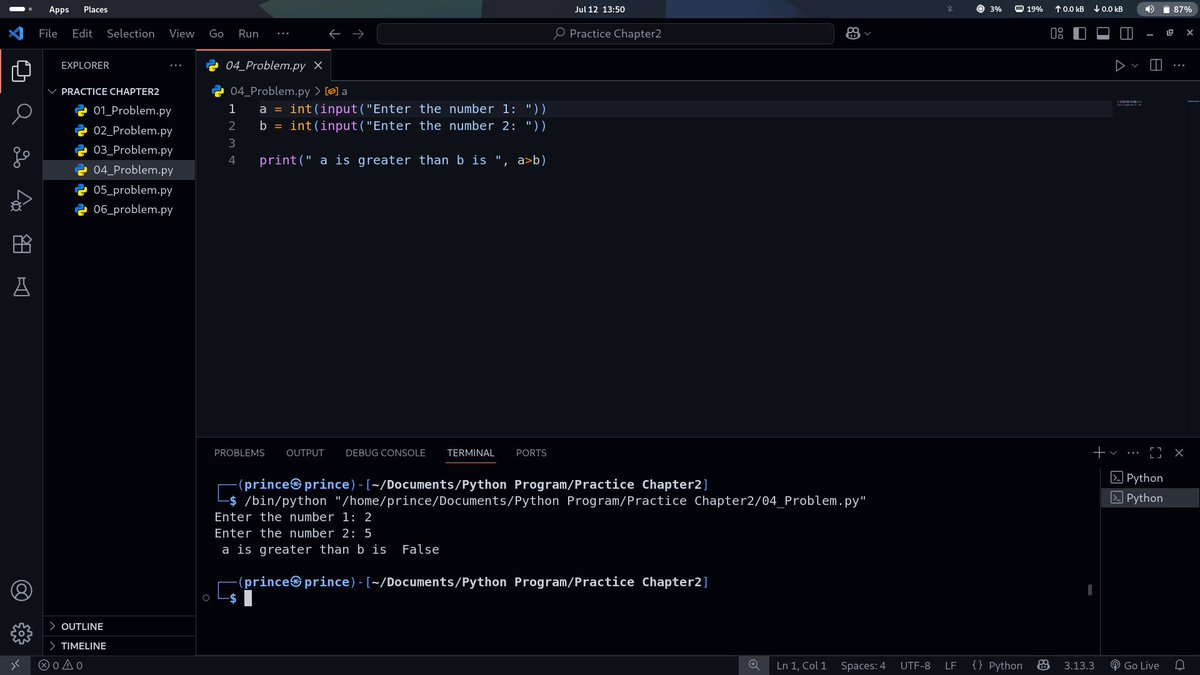Open the File menu
Image resolution: width=1200 pixels, height=675 pixels.
pyautogui.click(x=48, y=33)
